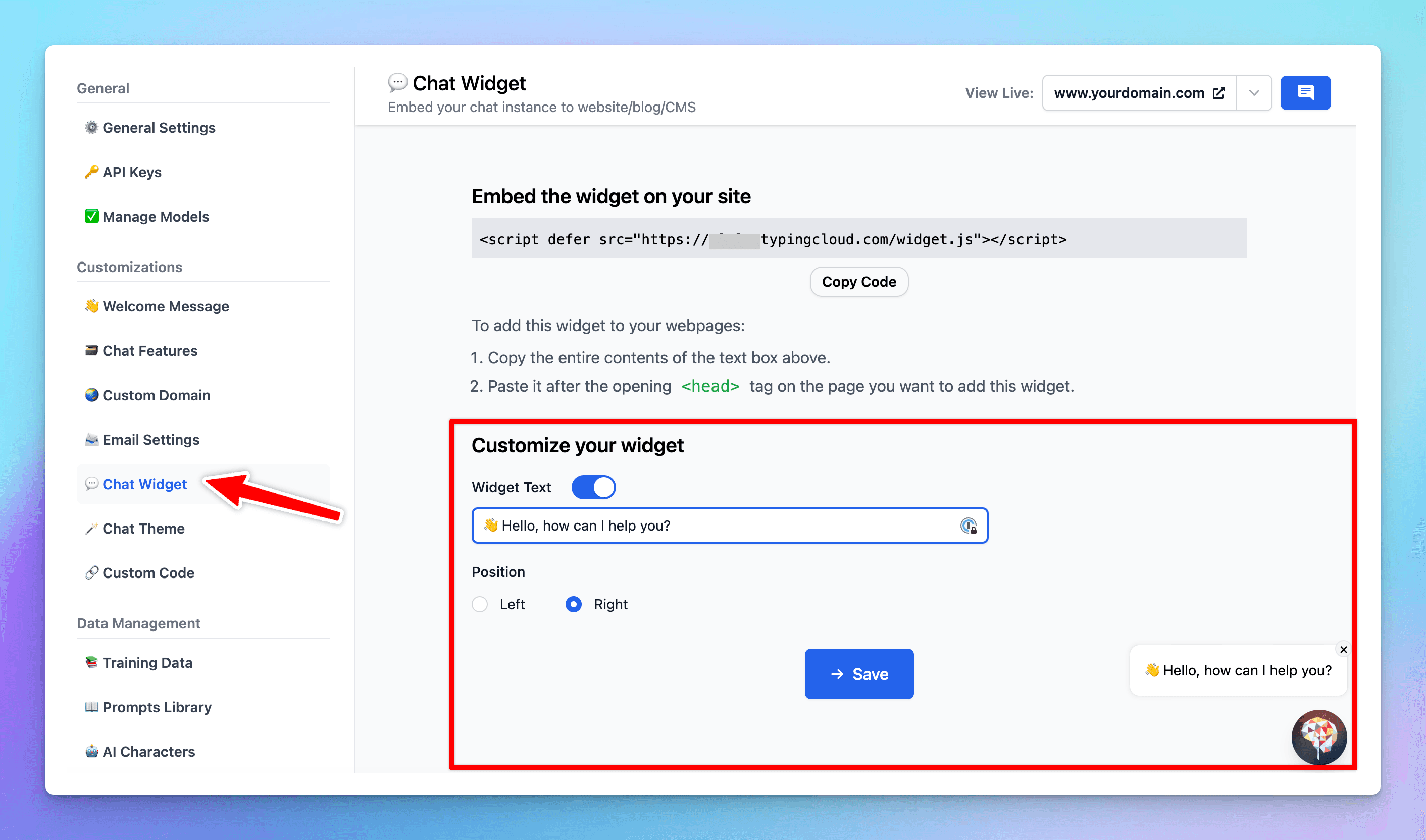Screen dimensions: 1426x840
Task: Click the brain avatar chat launcher
Action: [1318, 737]
